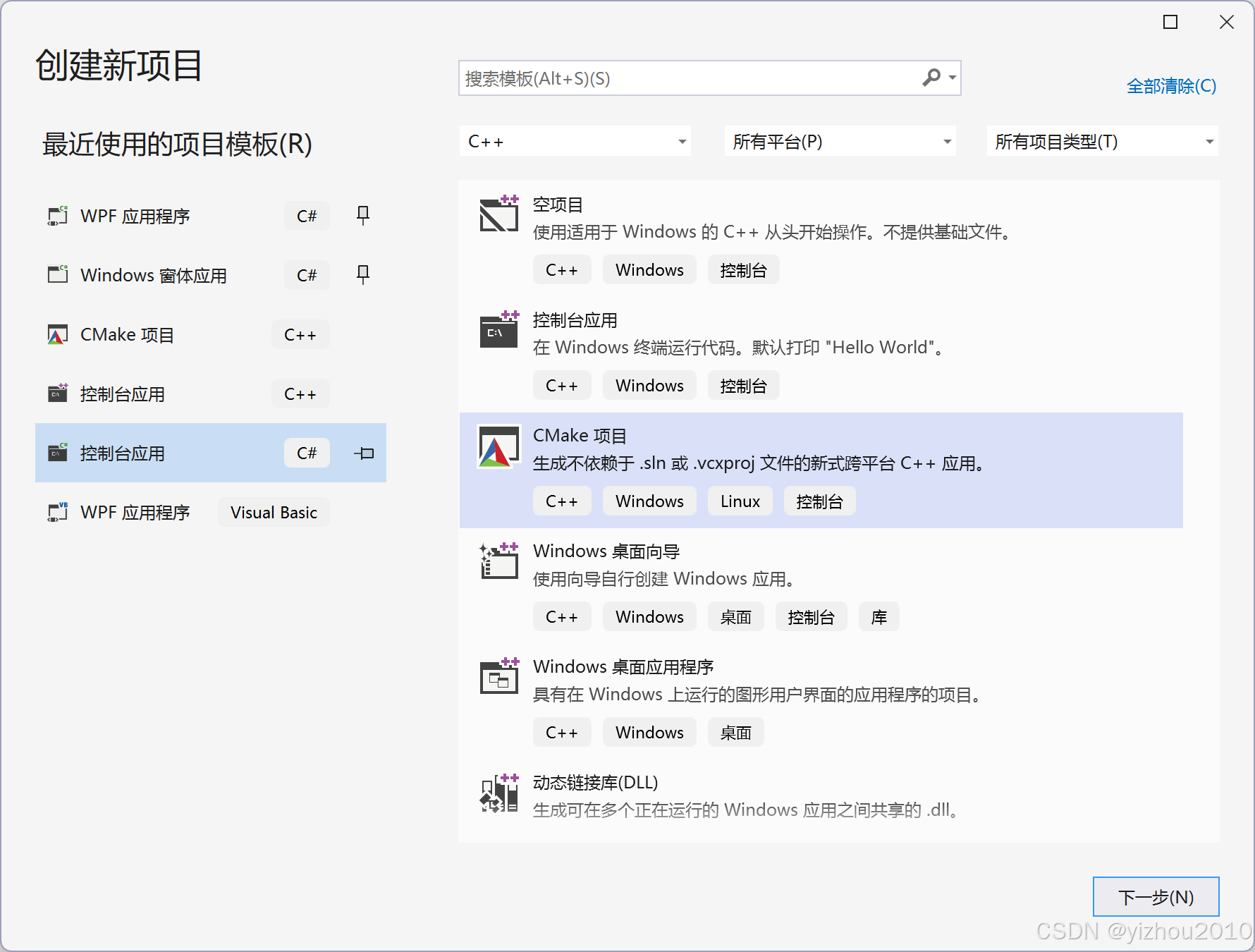The image size is (1255, 952).
Task: Open the 所有平台(P) platform filter dropdown
Action: [x=840, y=141]
